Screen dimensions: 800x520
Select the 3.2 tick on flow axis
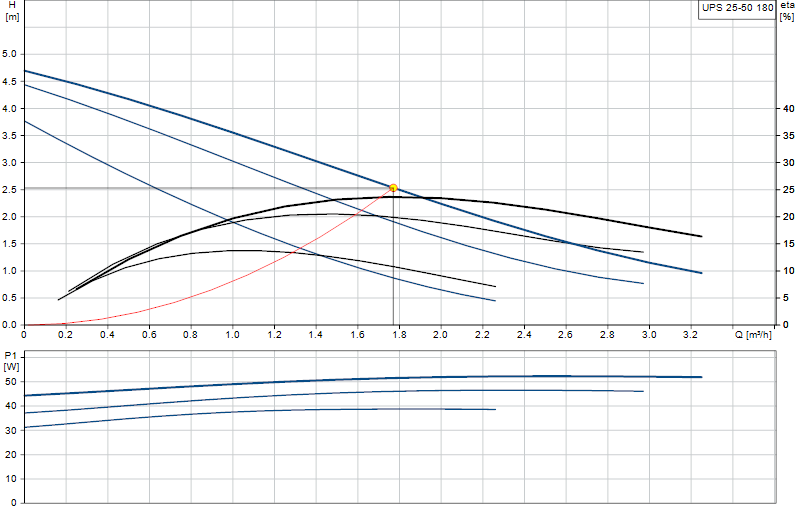pyautogui.click(x=690, y=335)
